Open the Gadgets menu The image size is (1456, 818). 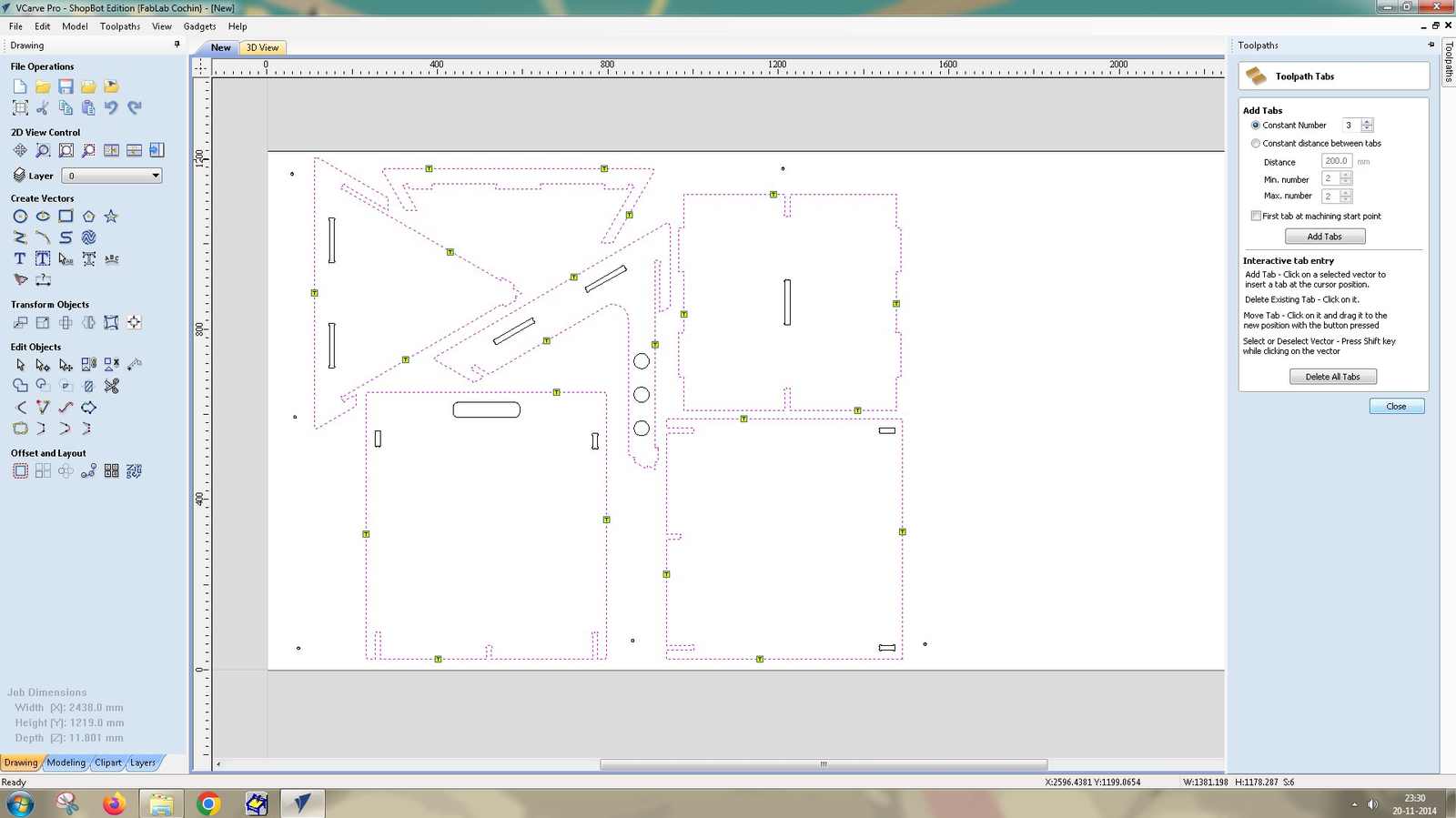pos(199,26)
